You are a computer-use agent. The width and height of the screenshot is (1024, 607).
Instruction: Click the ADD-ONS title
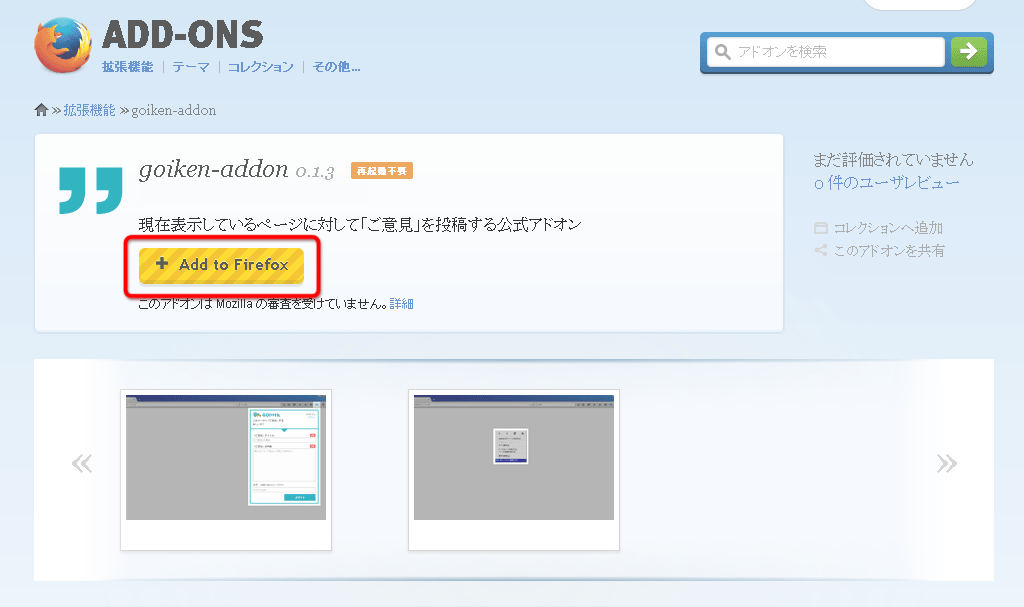click(183, 35)
